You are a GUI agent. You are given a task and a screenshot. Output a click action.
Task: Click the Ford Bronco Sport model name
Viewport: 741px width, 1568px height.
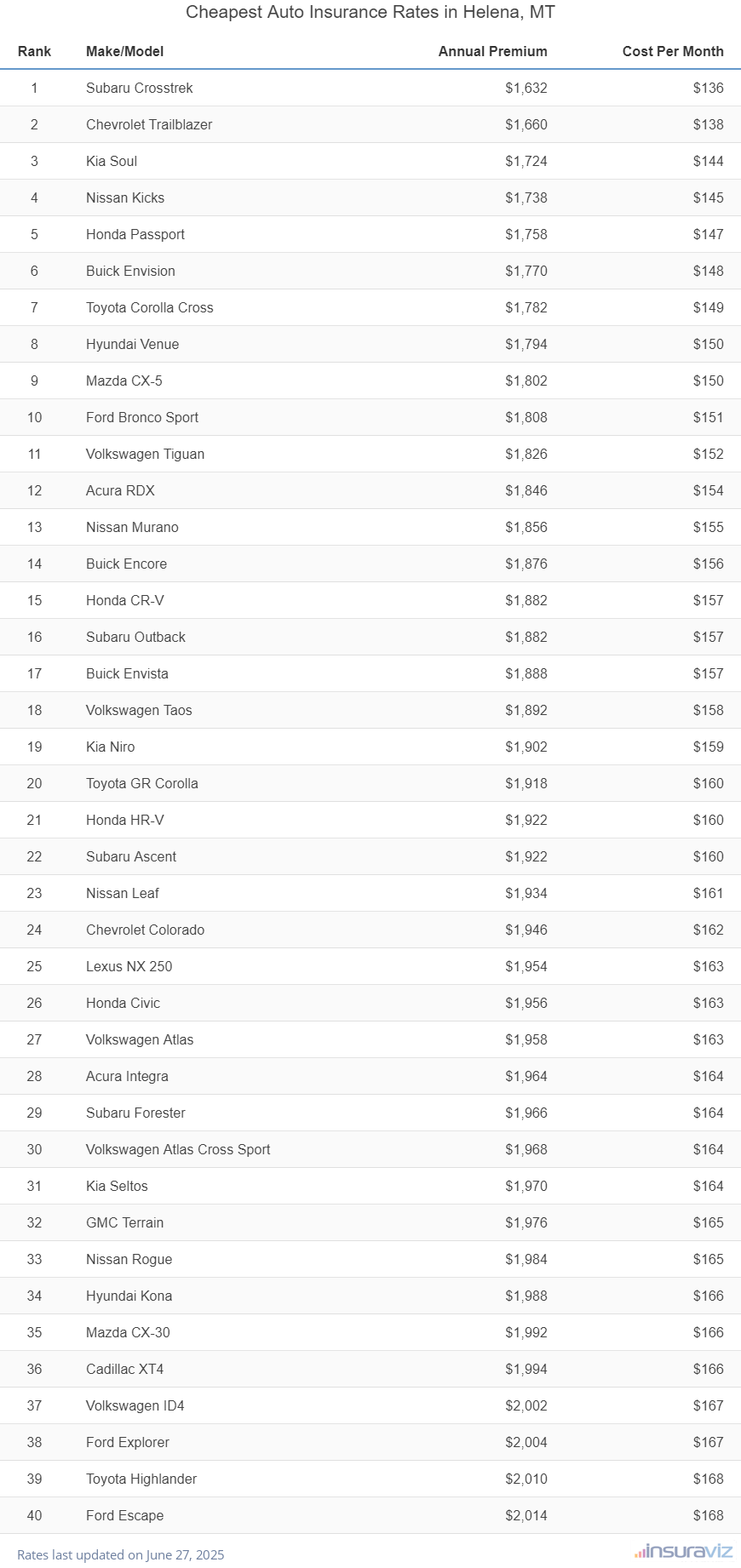coord(142,417)
